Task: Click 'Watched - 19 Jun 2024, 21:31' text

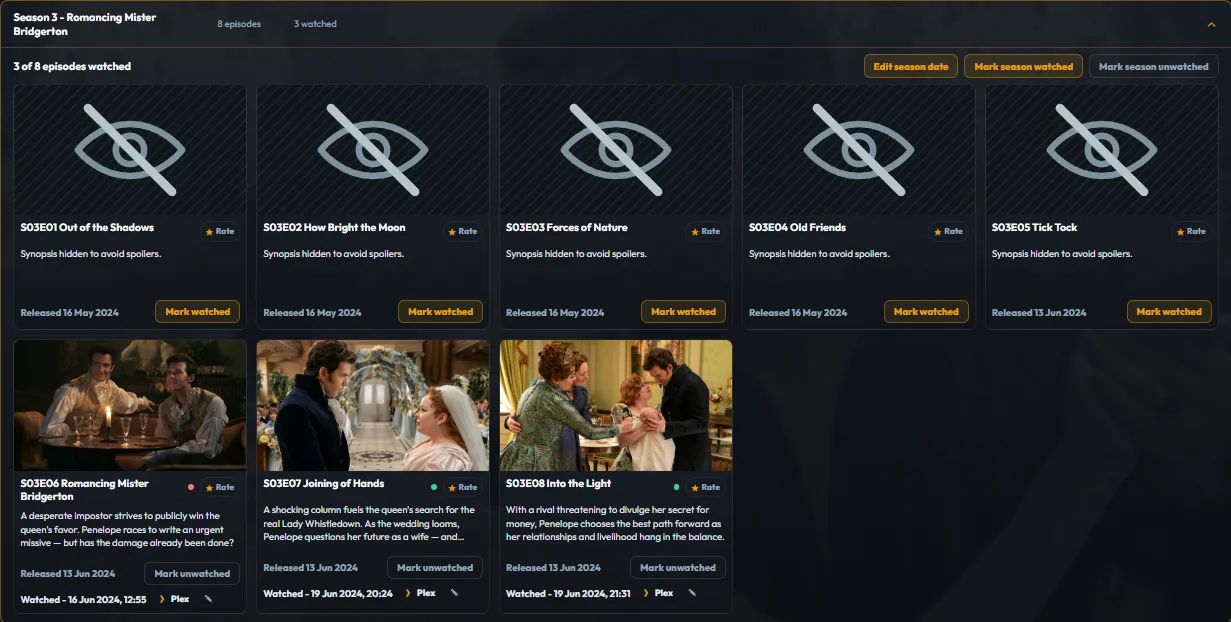Action: (568, 593)
